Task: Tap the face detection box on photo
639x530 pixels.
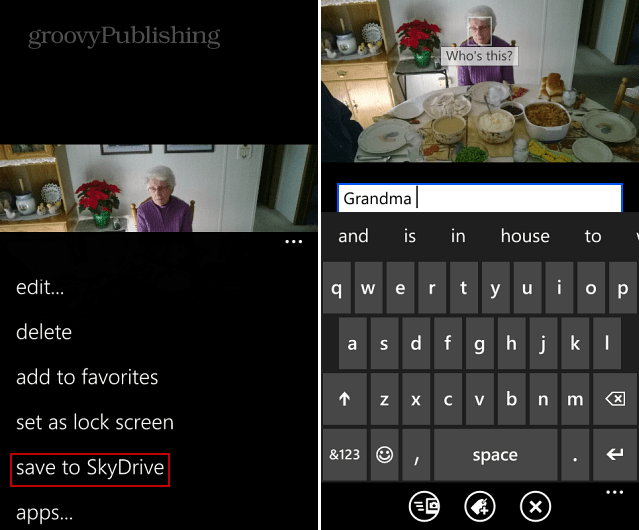Action: [479, 30]
